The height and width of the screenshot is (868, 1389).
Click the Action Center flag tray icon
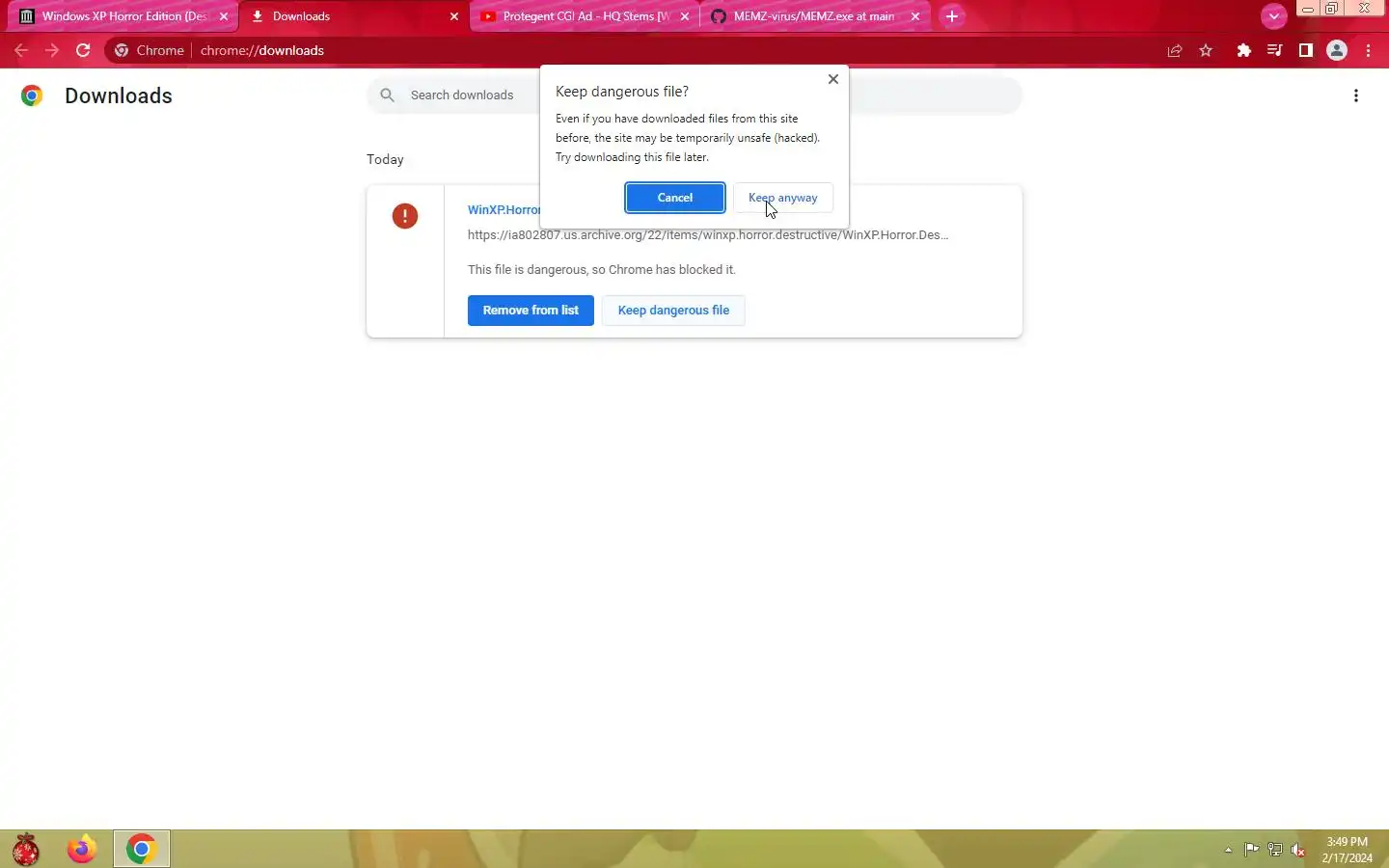click(1251, 850)
